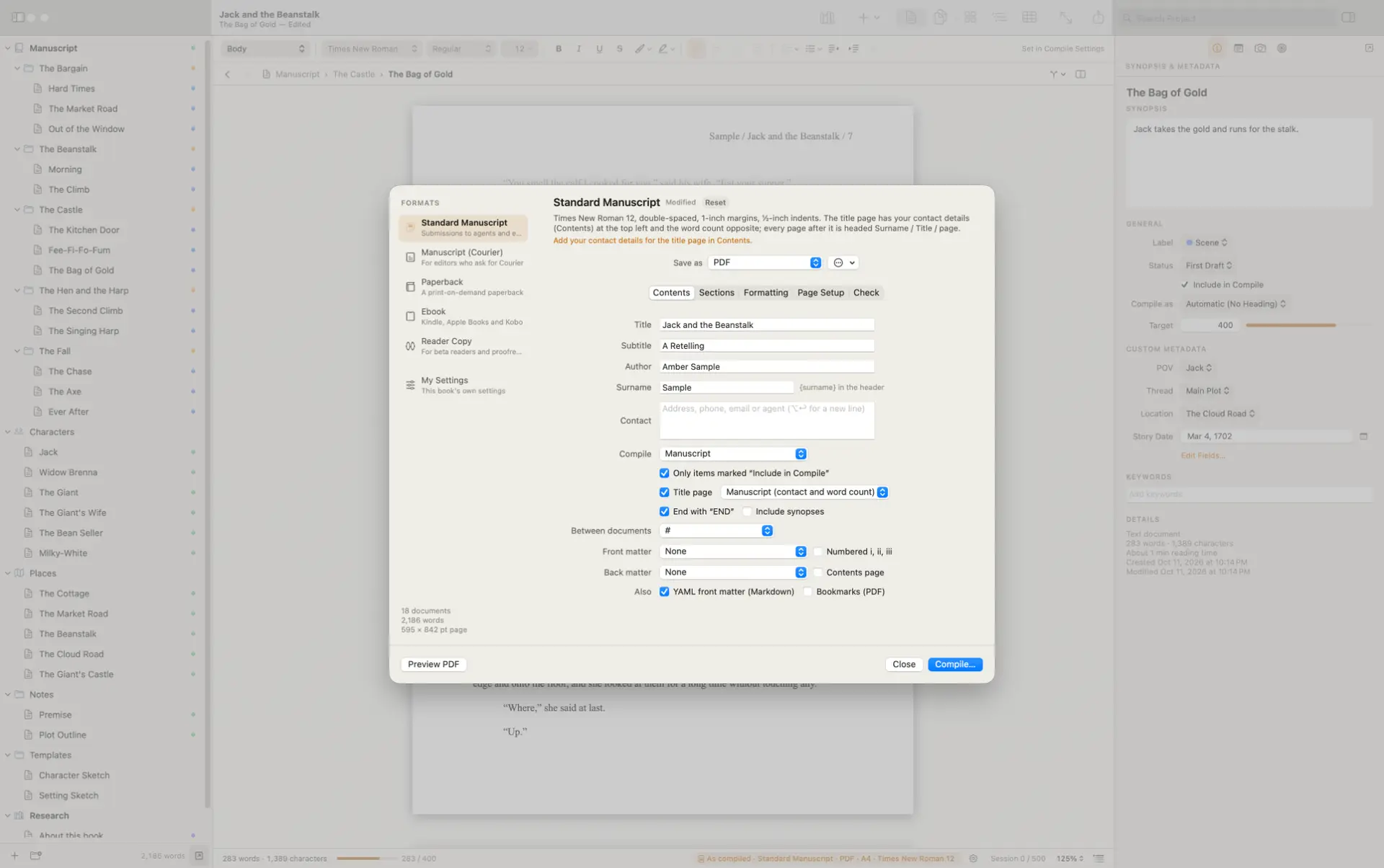The height and width of the screenshot is (868, 1384).
Task: Open the Front matter dropdown
Action: point(733,552)
